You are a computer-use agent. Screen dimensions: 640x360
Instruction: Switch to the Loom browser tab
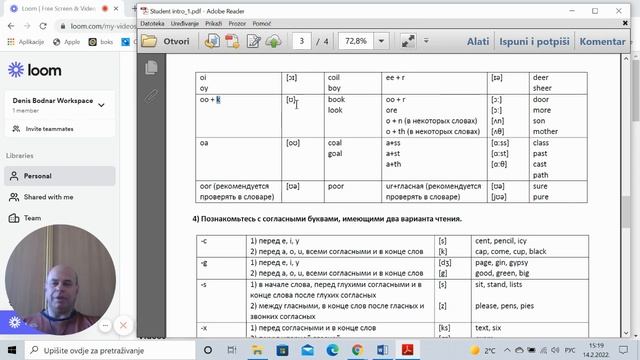pyautogui.click(x=57, y=9)
